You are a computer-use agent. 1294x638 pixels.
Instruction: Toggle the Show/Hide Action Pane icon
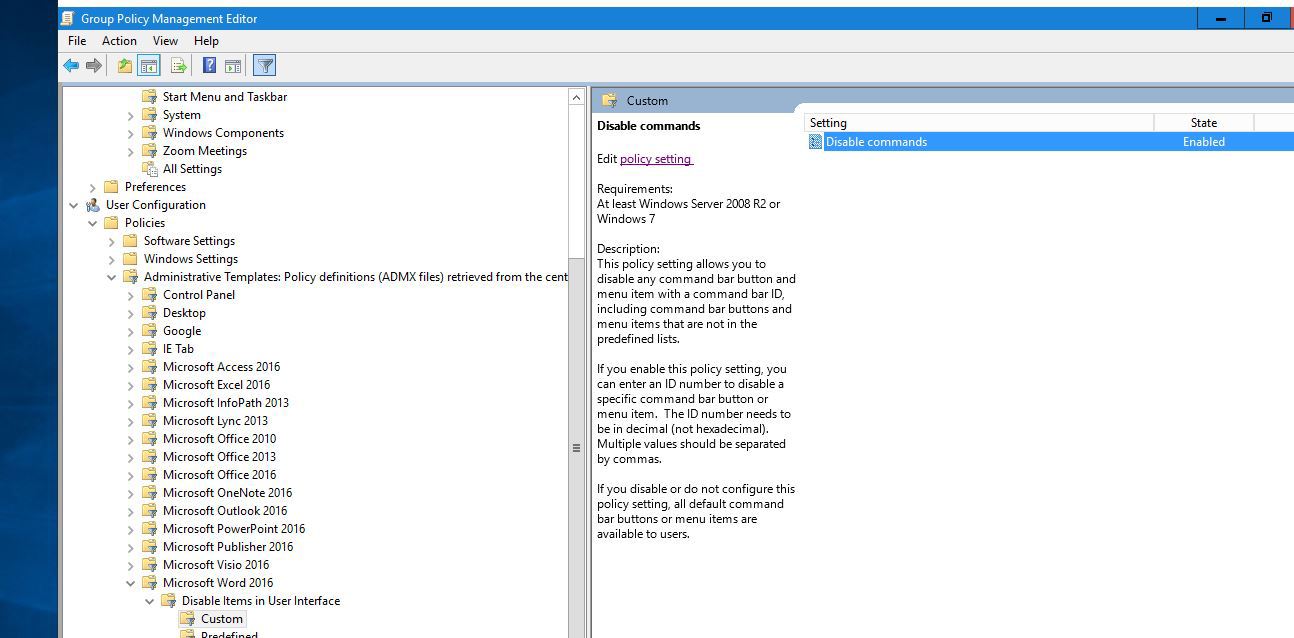[232, 66]
